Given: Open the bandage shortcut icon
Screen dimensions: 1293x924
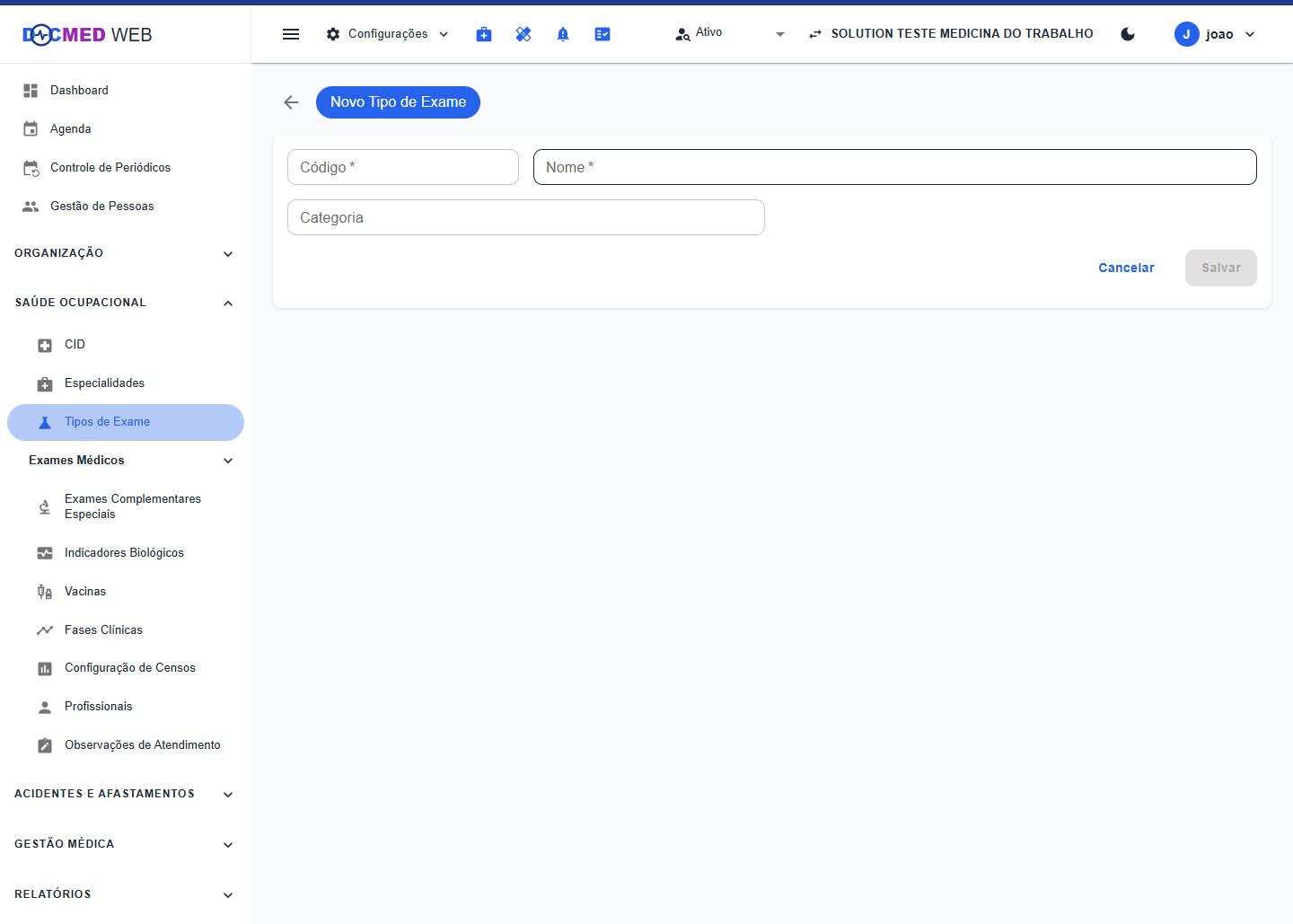Looking at the screenshot, I should [x=523, y=34].
